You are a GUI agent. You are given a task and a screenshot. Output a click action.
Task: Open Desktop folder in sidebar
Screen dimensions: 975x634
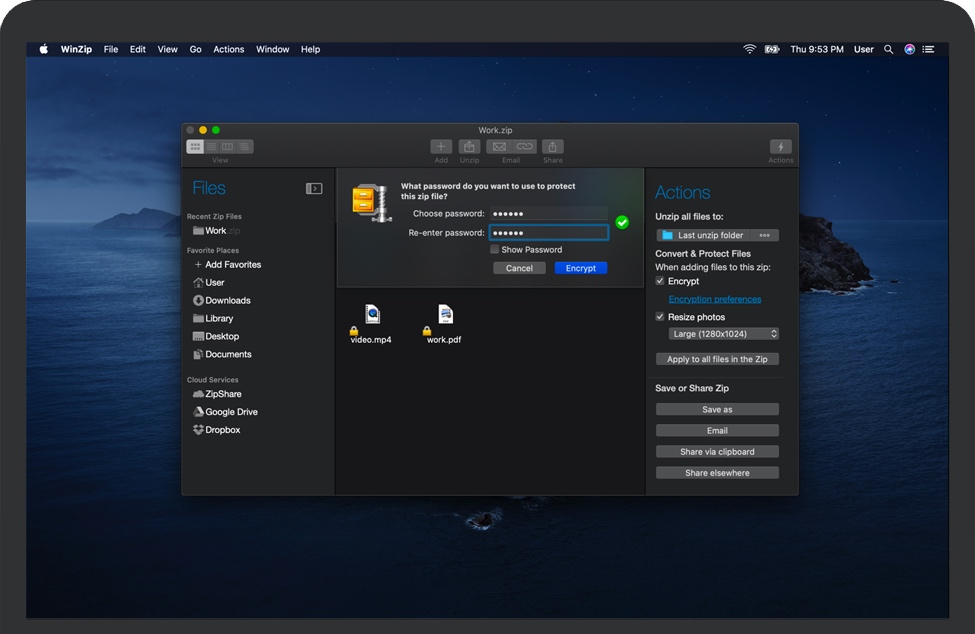[x=216, y=336]
